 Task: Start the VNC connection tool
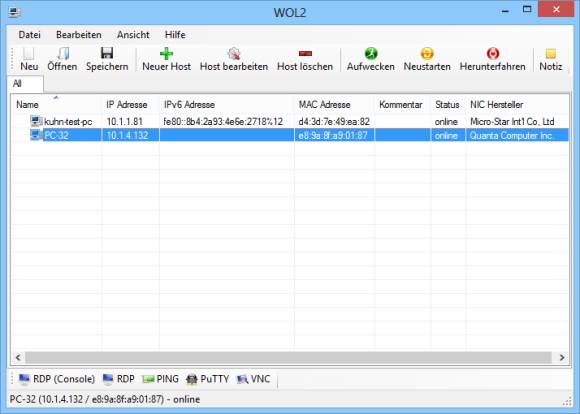(x=253, y=379)
